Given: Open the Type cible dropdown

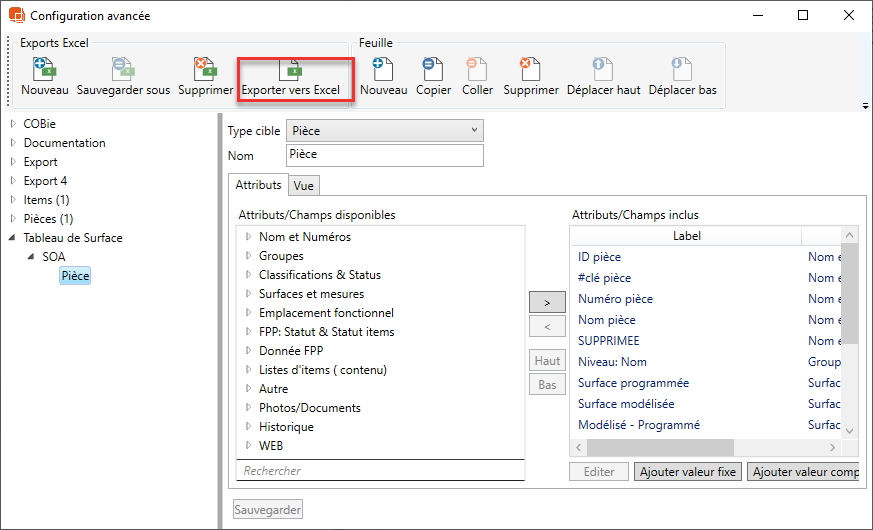Looking at the screenshot, I should pyautogui.click(x=474, y=131).
